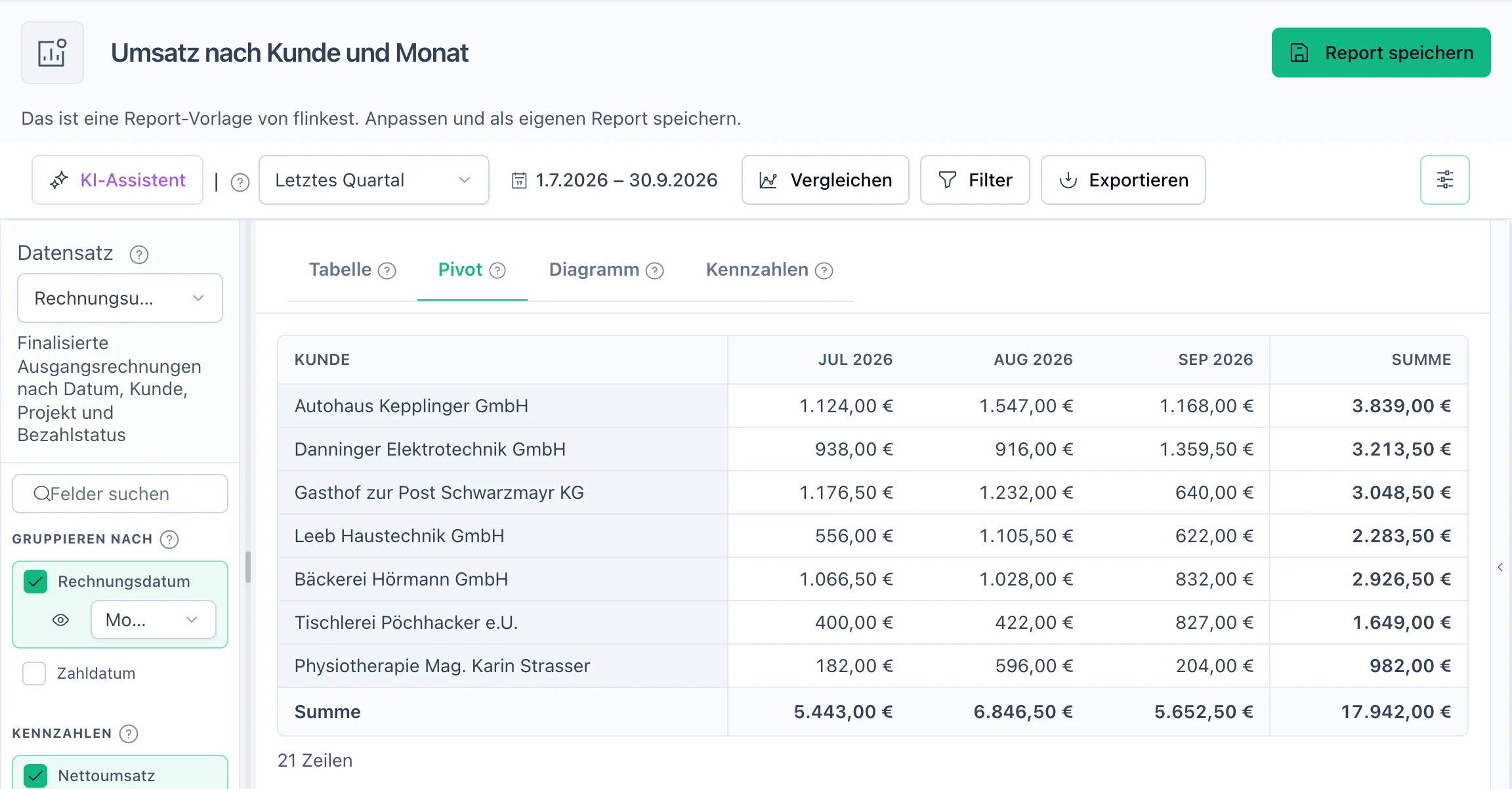Open the Rechnungsu... dataset dropdown
The height and width of the screenshot is (789, 1512).
(x=120, y=299)
